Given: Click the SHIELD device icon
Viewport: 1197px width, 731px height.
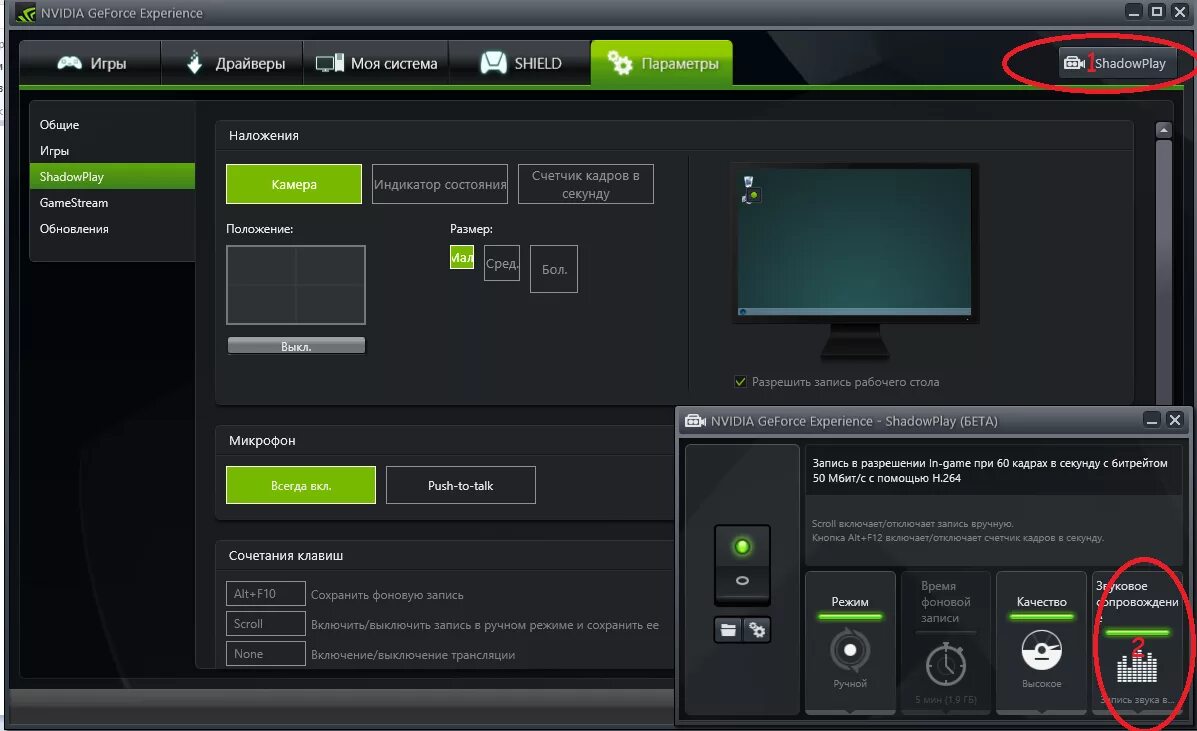Looking at the screenshot, I should (x=493, y=63).
